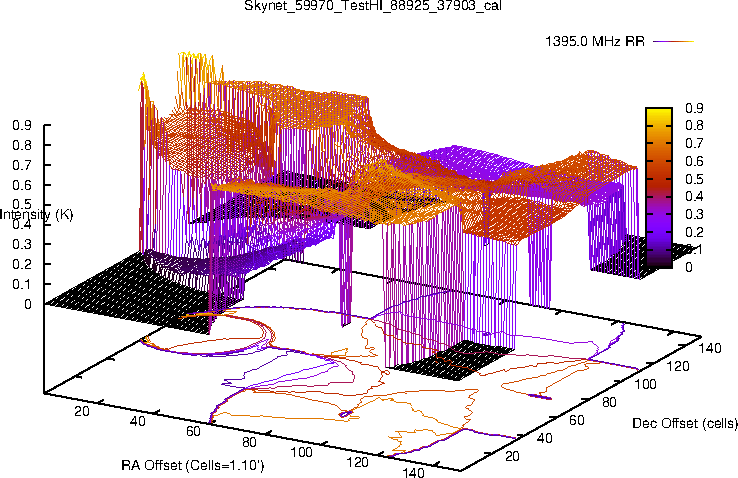Select the 0.7 label on the color bar
This screenshot has height=478, width=738.
point(694,143)
